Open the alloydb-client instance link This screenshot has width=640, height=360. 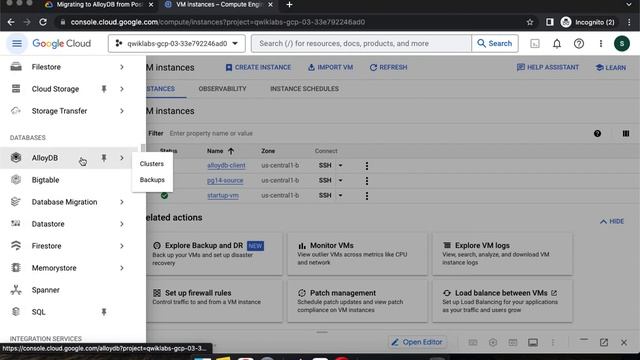[x=226, y=165]
